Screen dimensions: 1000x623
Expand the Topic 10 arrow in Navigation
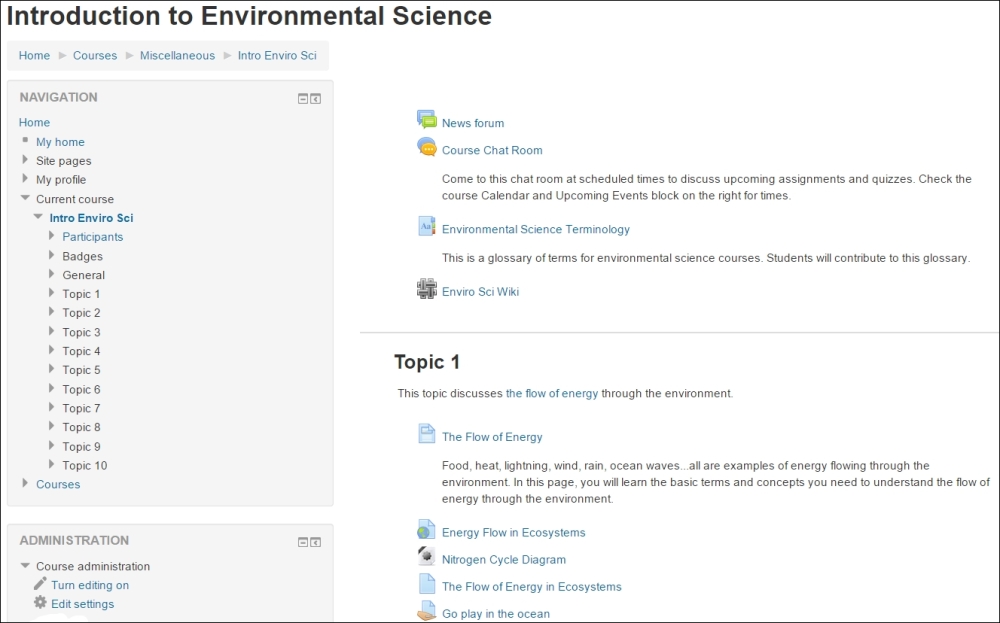point(52,464)
